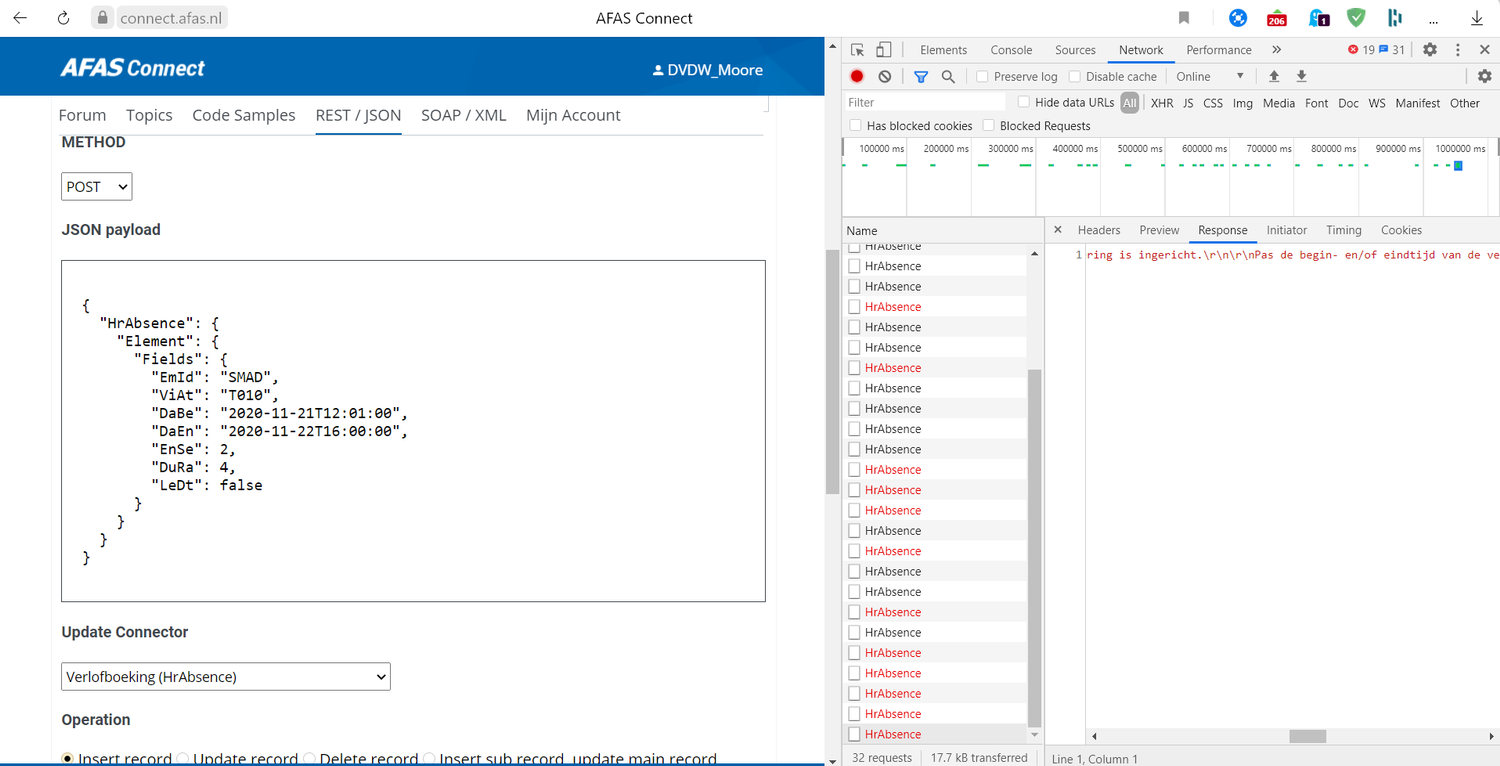Viewport: 1500px width, 766px height.
Task: Click the horizontal scrollbar thumb in Response pane
Action: coord(1307,736)
